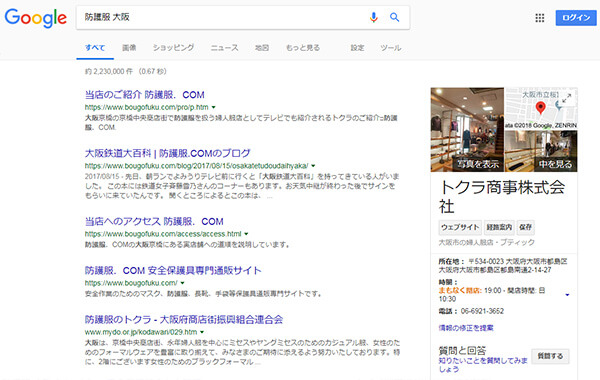Click 大阪市の婦人服店・ブティック category text

[486, 242]
